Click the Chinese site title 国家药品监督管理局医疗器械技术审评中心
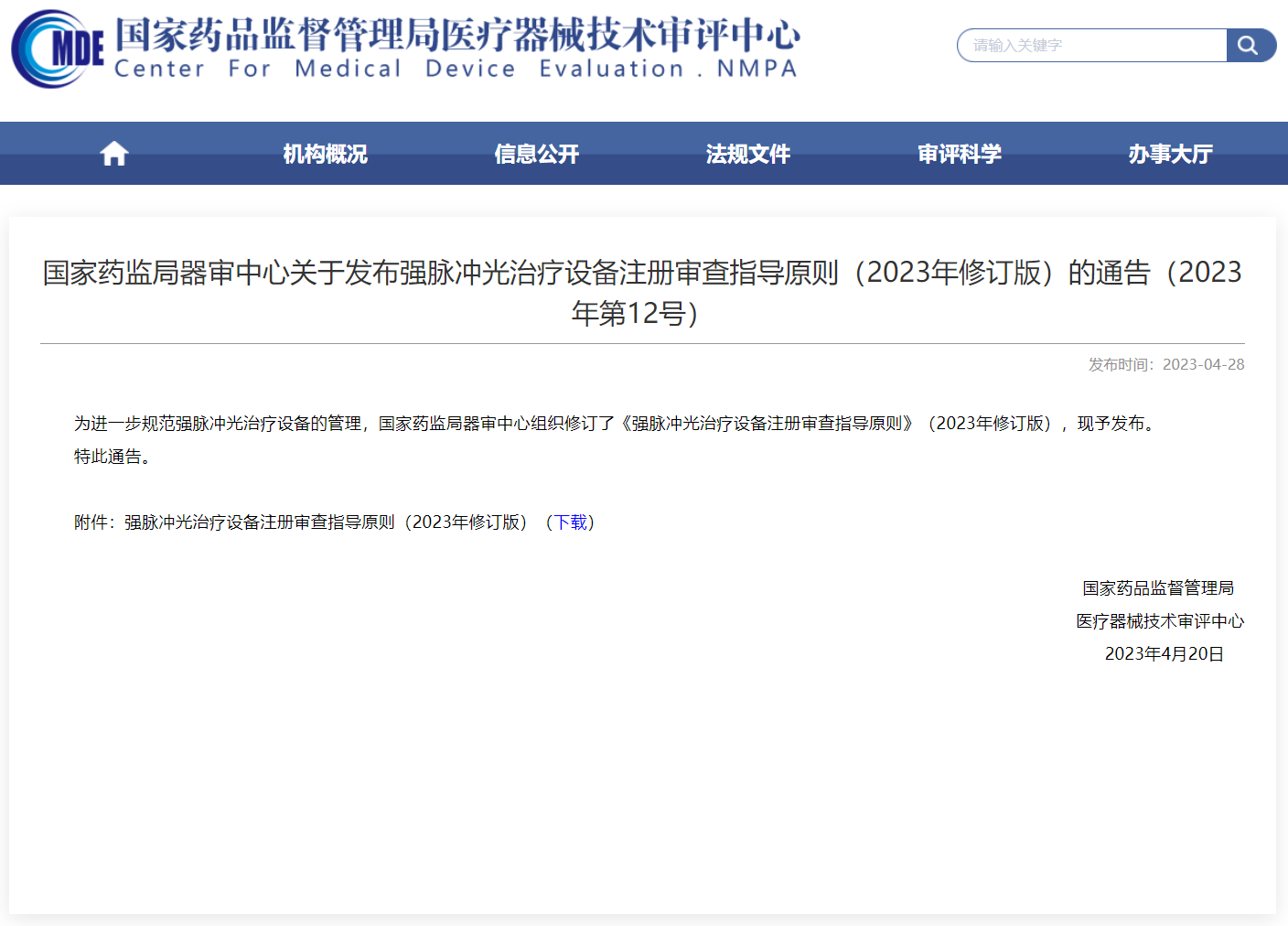The width and height of the screenshot is (1288, 926). (x=456, y=35)
